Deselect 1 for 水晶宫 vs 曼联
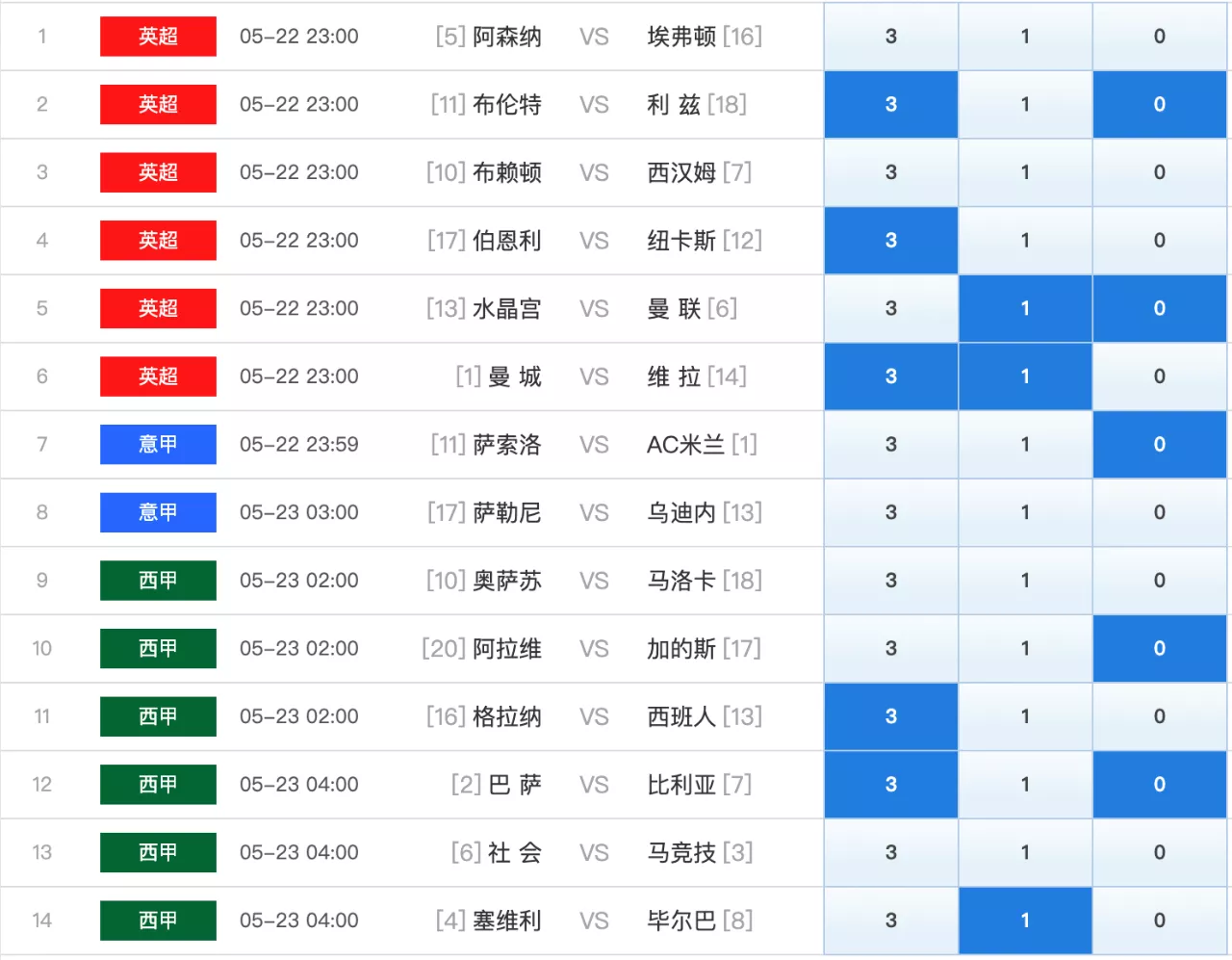Screen dimensions: 1232x960 [1025, 308]
